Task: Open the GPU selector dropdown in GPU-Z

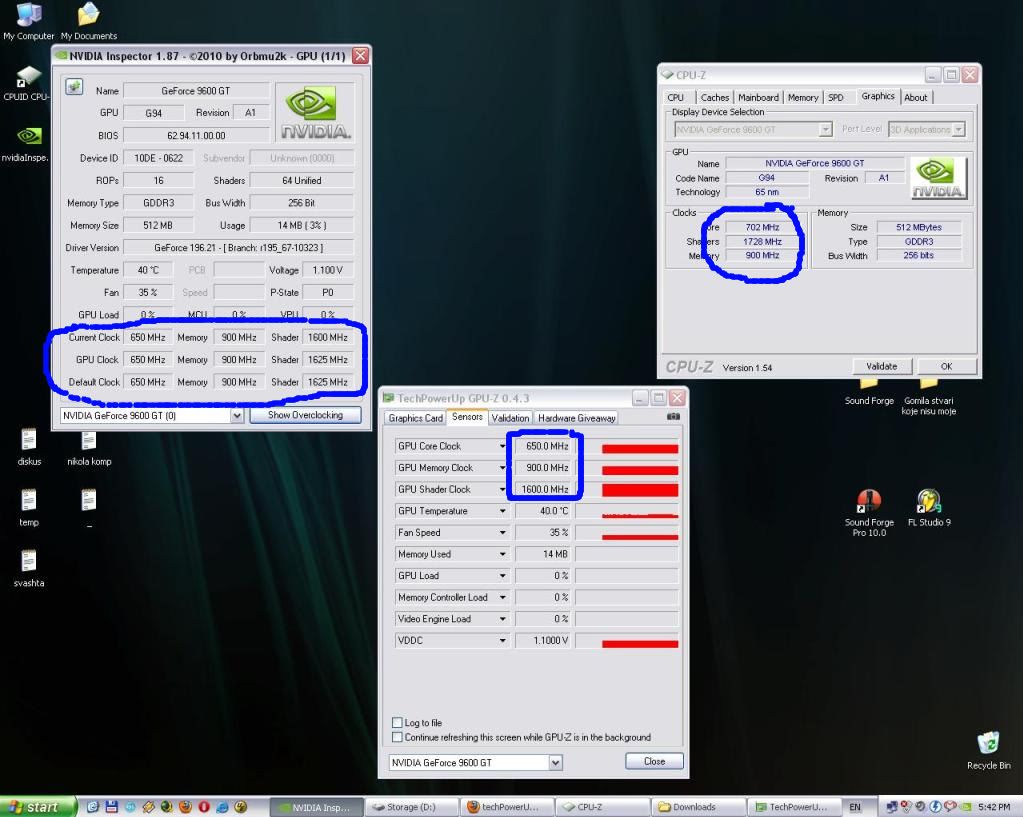Action: point(555,762)
